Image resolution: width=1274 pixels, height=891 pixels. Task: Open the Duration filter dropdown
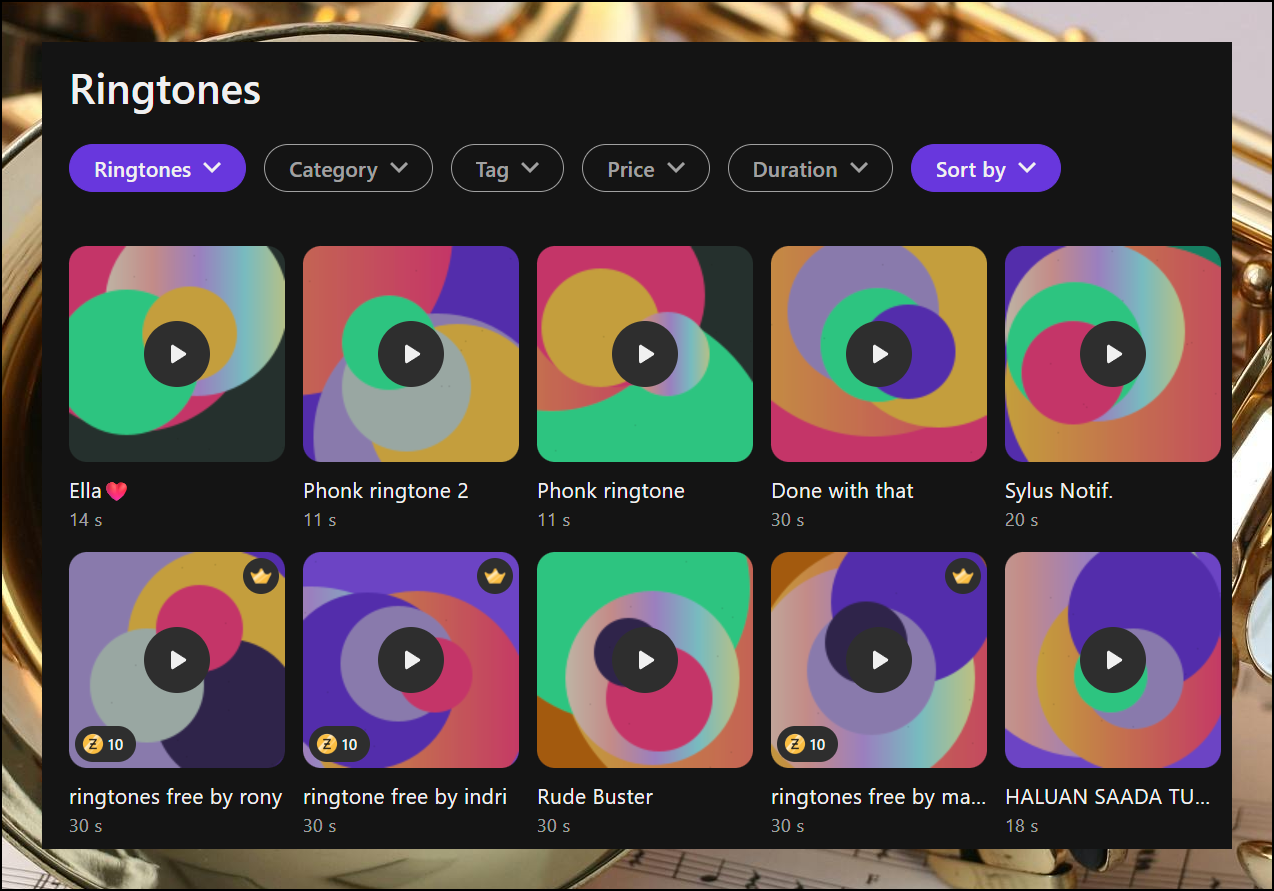pos(810,168)
